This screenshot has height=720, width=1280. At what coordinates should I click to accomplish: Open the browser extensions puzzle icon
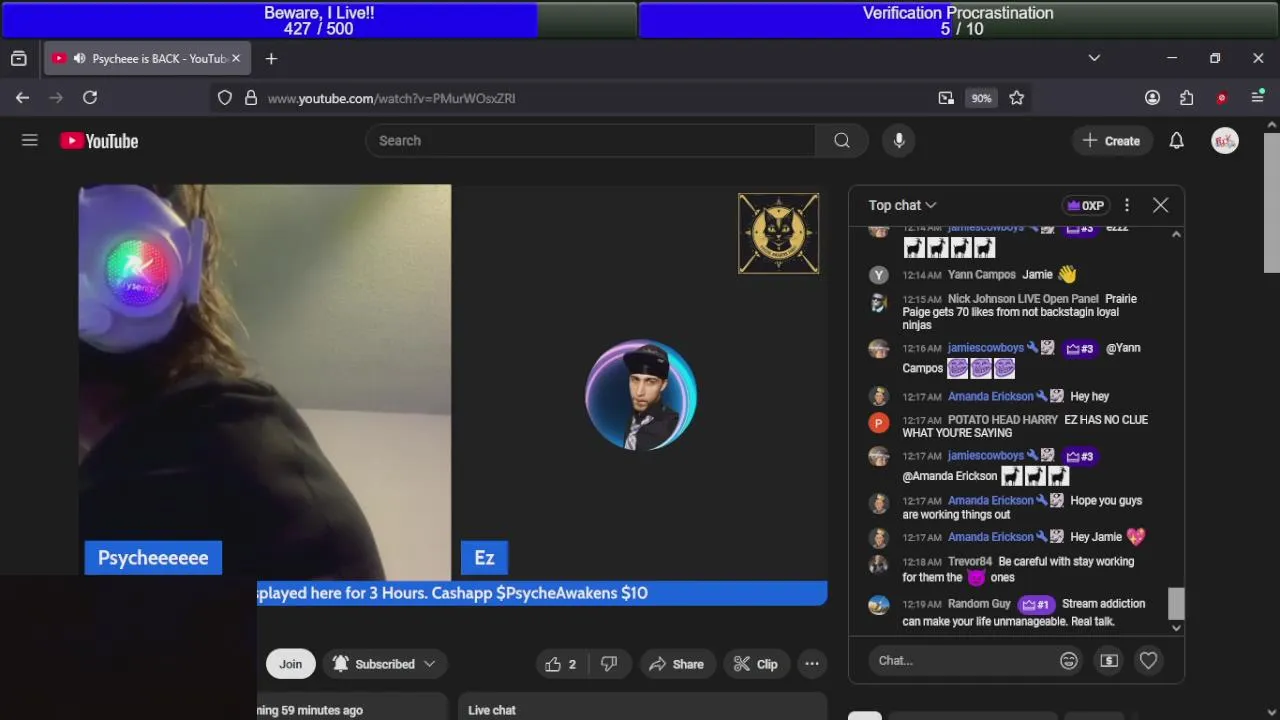[1186, 98]
